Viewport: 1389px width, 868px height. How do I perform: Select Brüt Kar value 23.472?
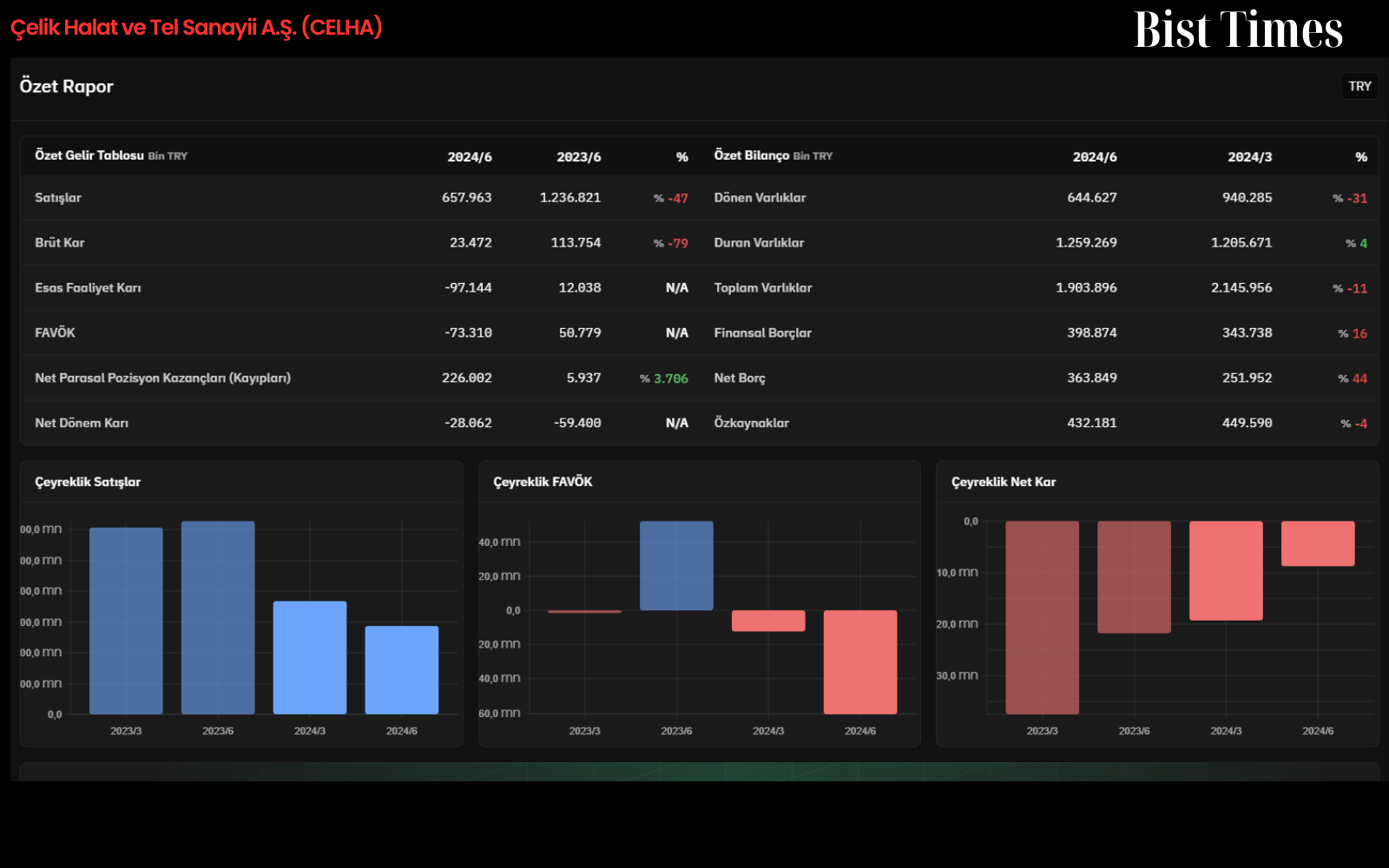click(471, 243)
